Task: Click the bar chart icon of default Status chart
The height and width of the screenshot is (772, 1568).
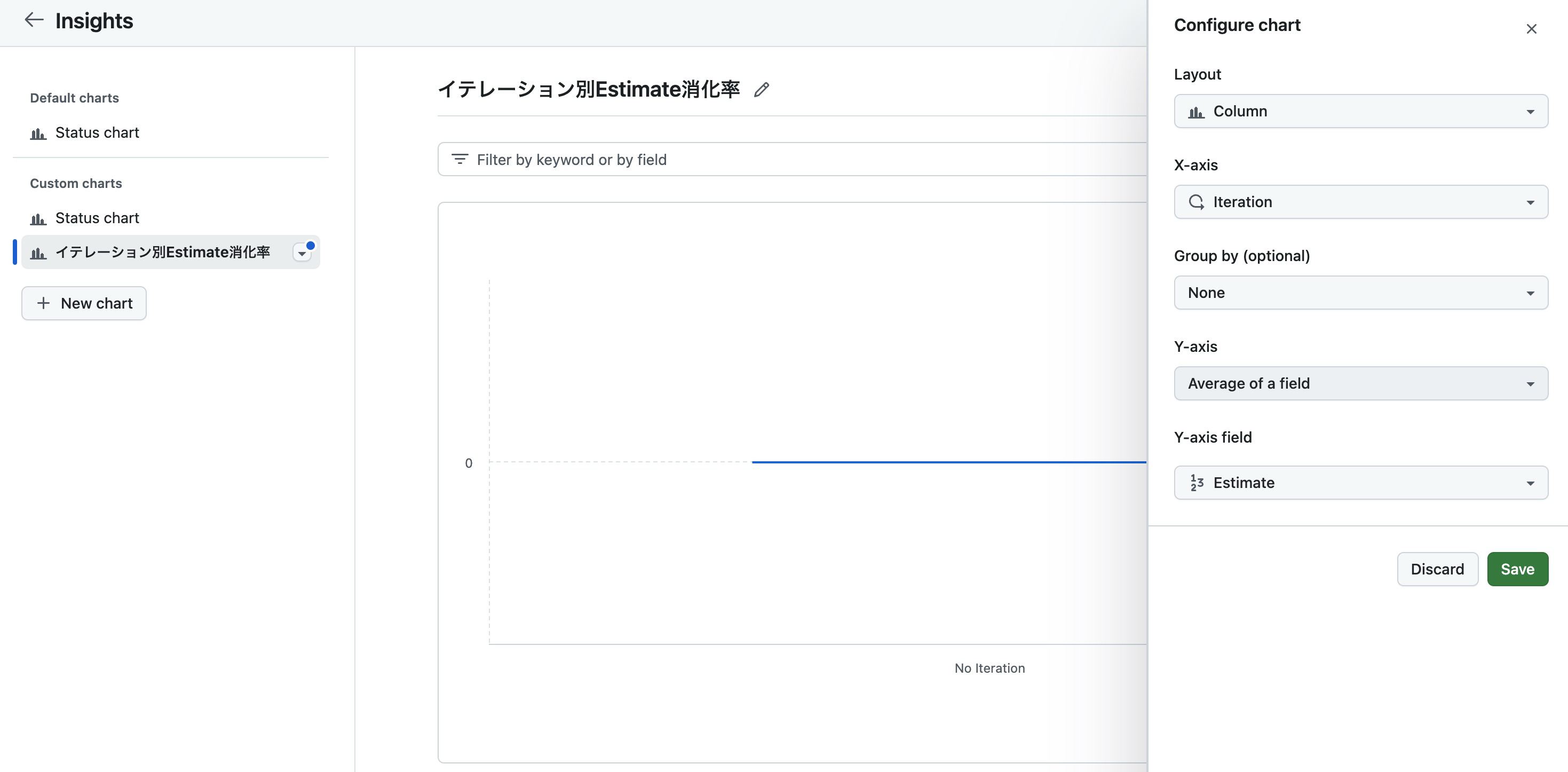Action: [38, 133]
